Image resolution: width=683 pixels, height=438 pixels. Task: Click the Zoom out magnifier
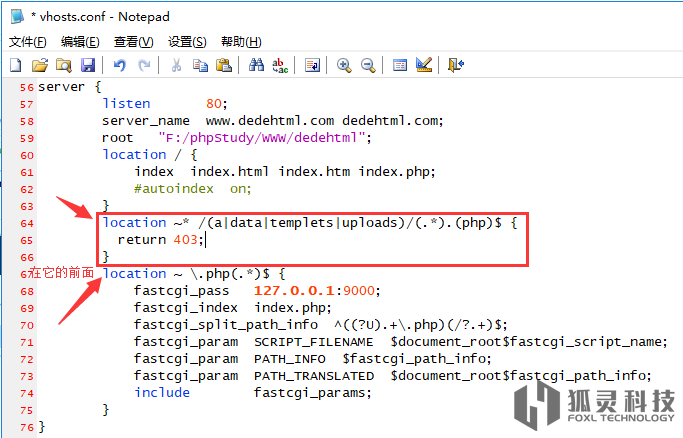[368, 65]
